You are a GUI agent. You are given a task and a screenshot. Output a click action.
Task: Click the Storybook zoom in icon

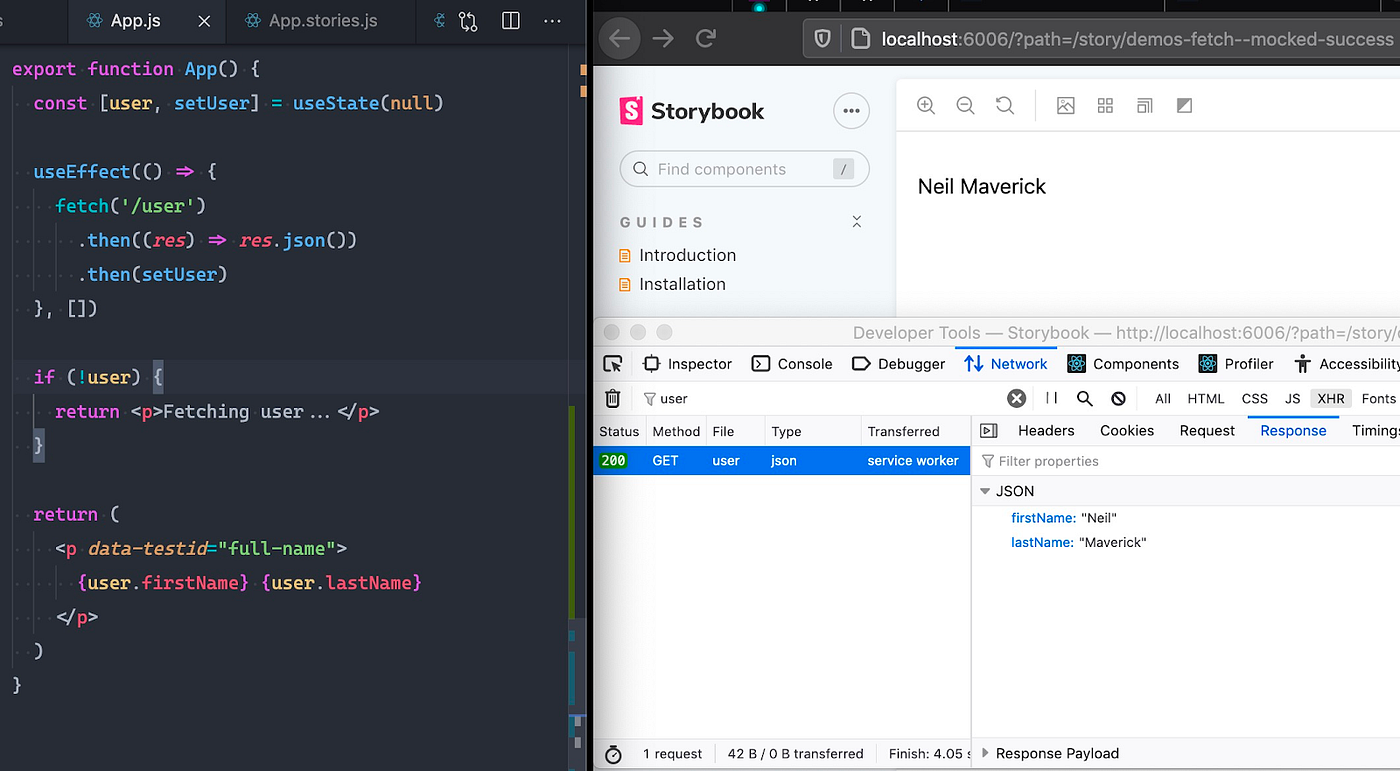[x=926, y=105]
